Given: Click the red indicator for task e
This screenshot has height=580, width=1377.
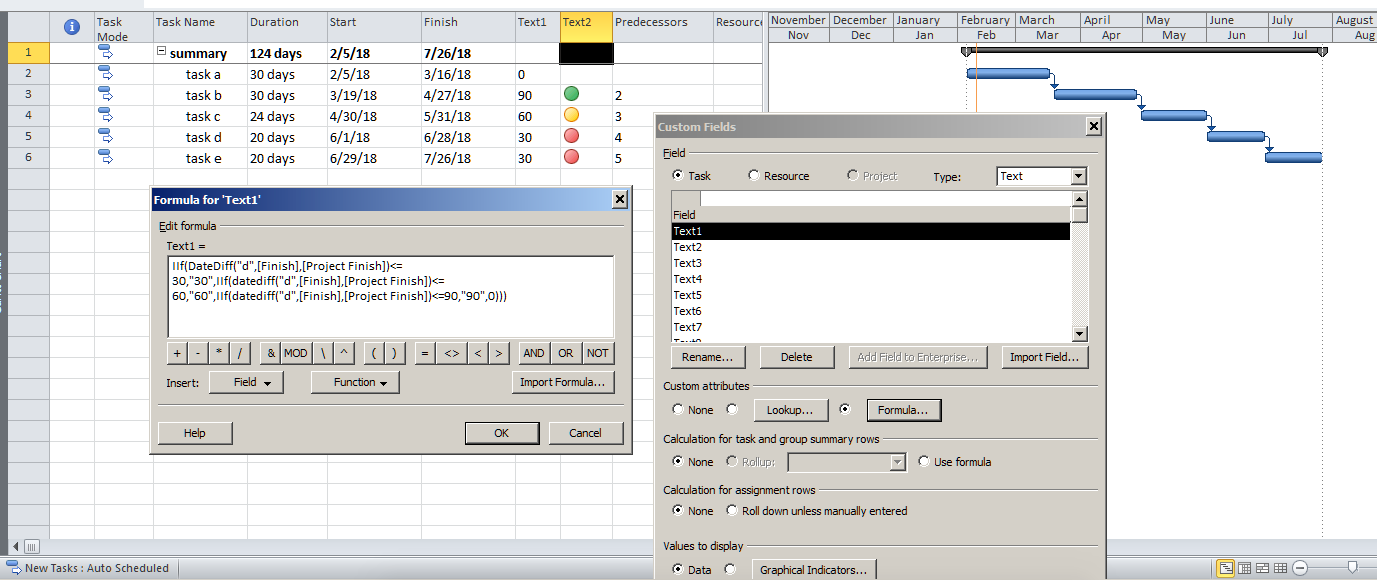Looking at the screenshot, I should 571,157.
